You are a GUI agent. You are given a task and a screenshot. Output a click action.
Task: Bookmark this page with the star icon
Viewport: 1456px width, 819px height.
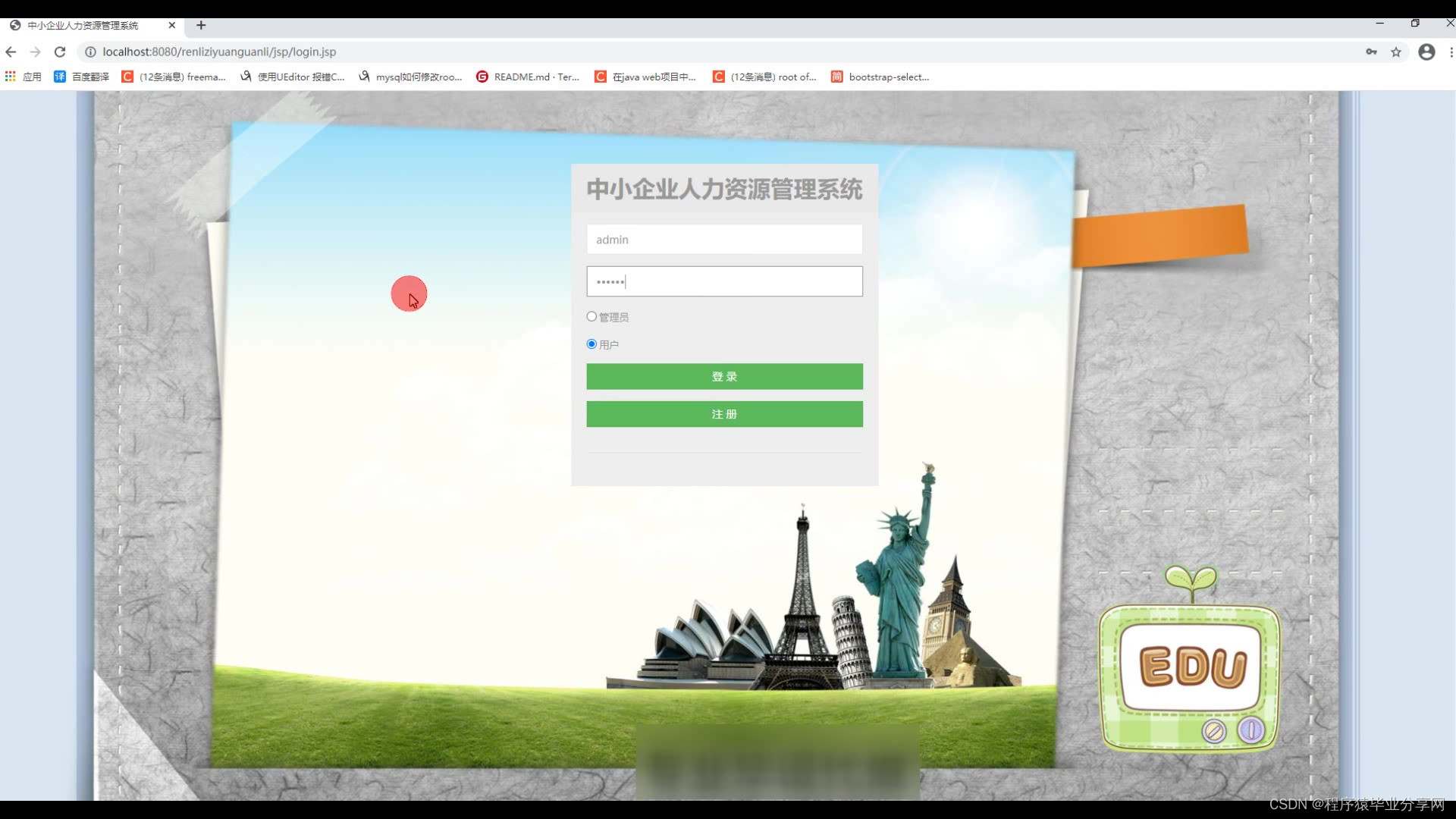[1396, 52]
